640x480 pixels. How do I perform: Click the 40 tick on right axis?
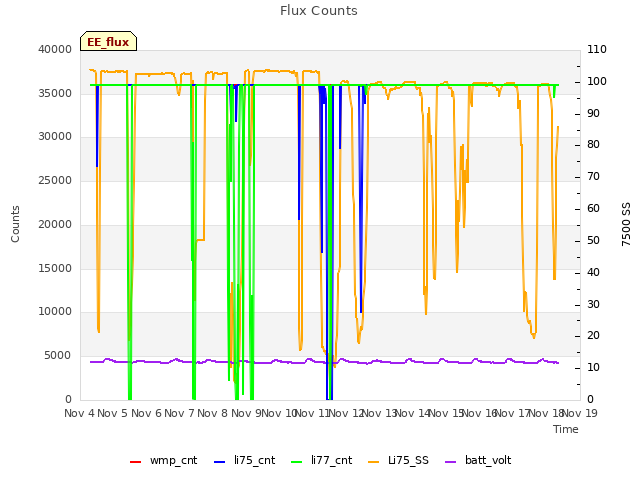click(x=593, y=272)
